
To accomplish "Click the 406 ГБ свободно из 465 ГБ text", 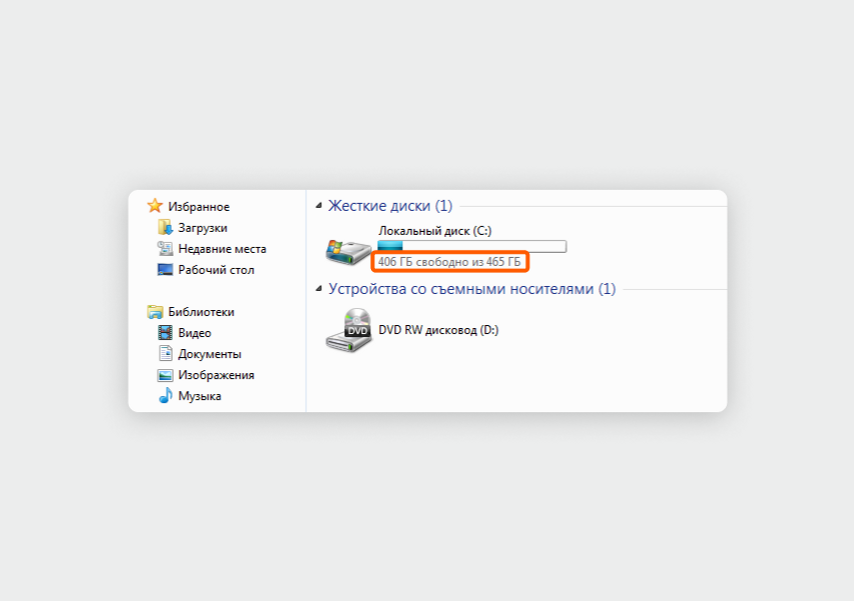I will click(449, 262).
